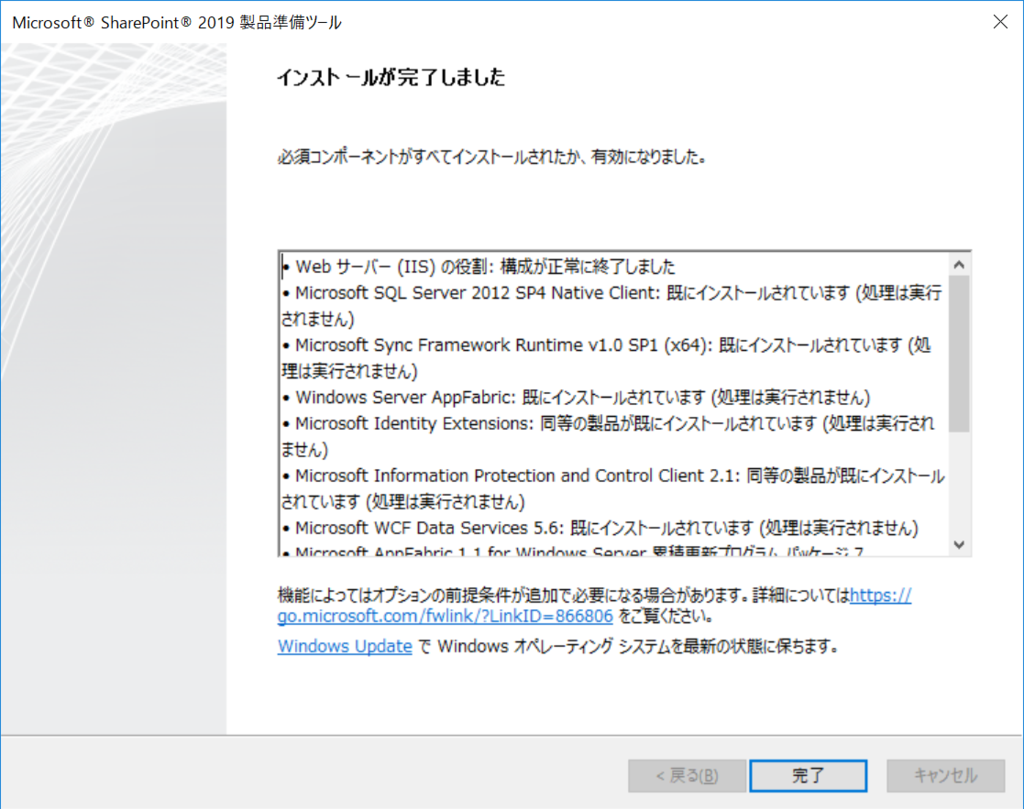Select the 'Microsoft WCF Data Services 5.6' line
1024x809 pixels.
pyautogui.click(x=600, y=528)
